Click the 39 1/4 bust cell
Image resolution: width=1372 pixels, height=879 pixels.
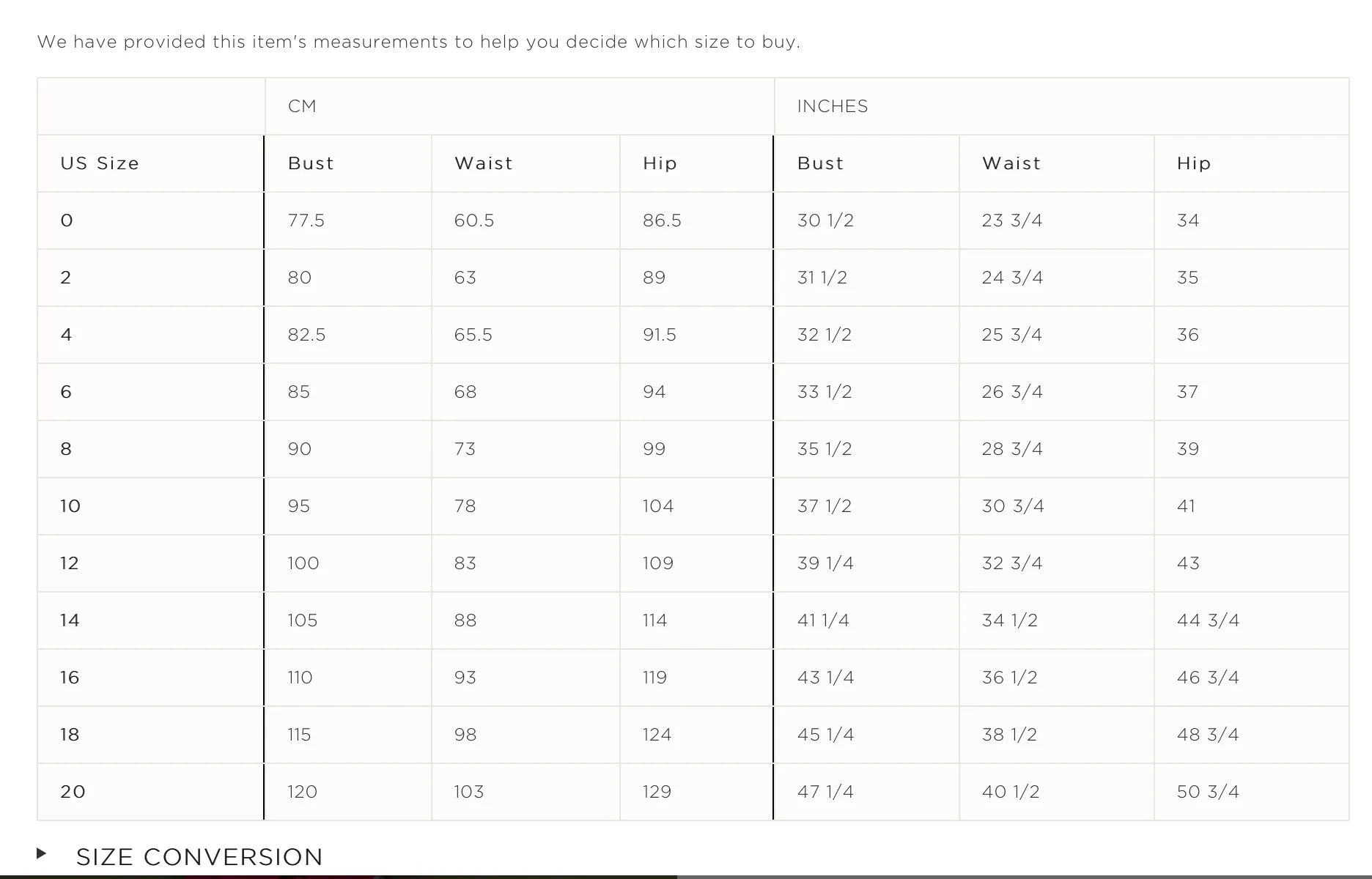pyautogui.click(x=825, y=563)
